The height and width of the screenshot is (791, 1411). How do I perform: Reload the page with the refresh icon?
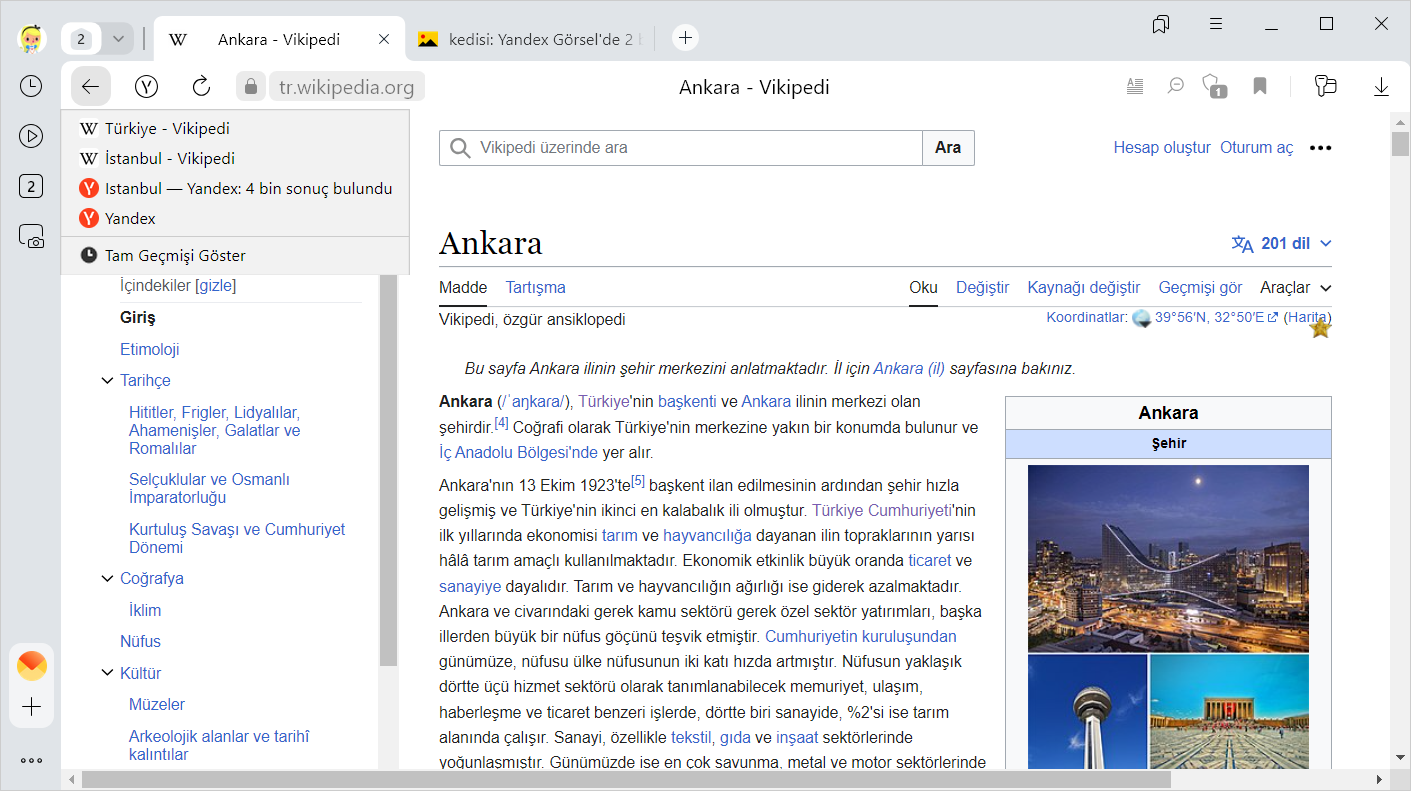(201, 87)
